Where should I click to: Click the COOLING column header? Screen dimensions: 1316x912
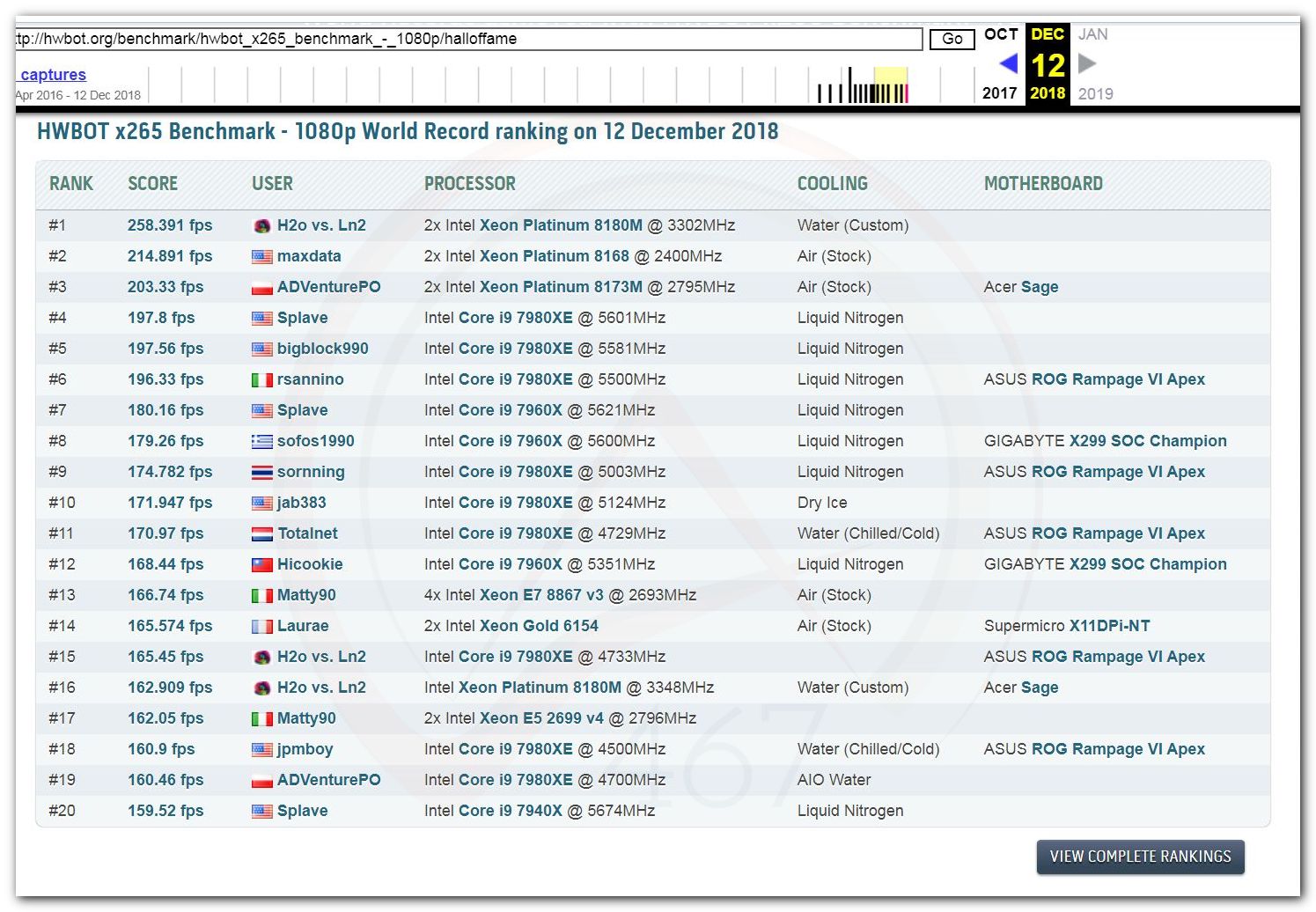(x=832, y=184)
